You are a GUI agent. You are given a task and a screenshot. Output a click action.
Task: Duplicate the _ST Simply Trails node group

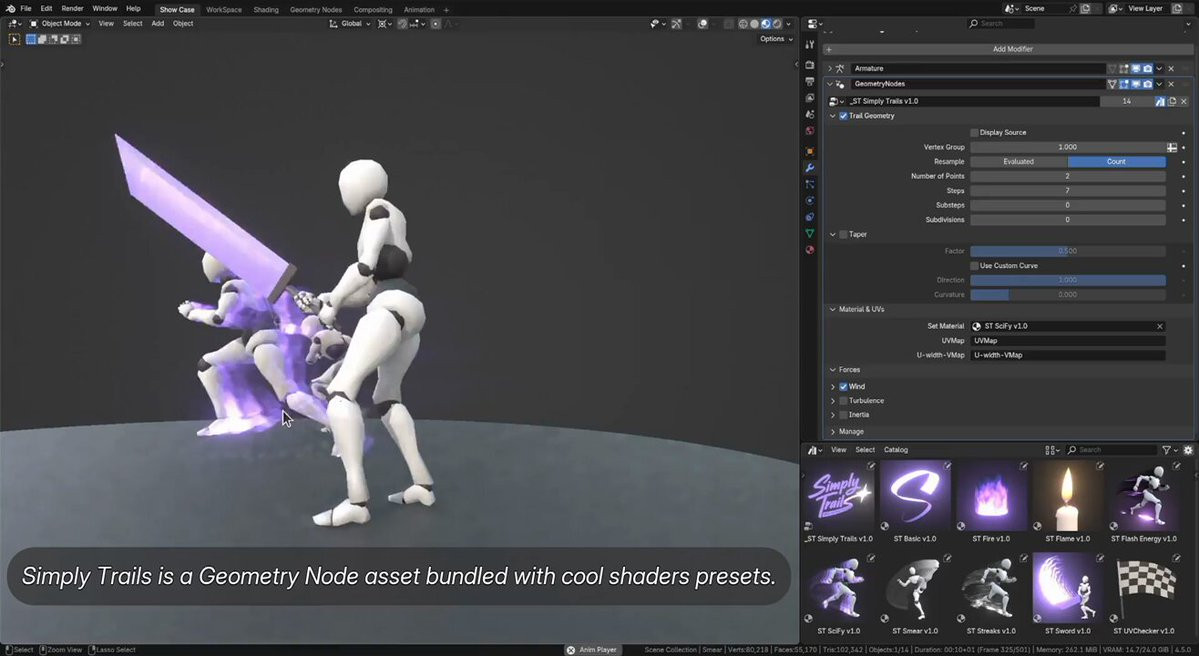click(1171, 101)
